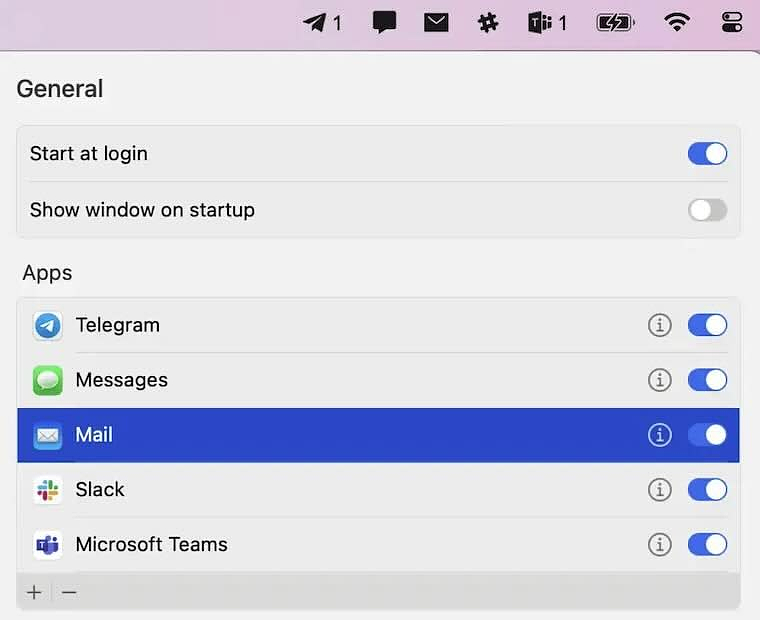Click the Wi-Fi icon in menu bar
760x620 pixels.
[x=677, y=22]
